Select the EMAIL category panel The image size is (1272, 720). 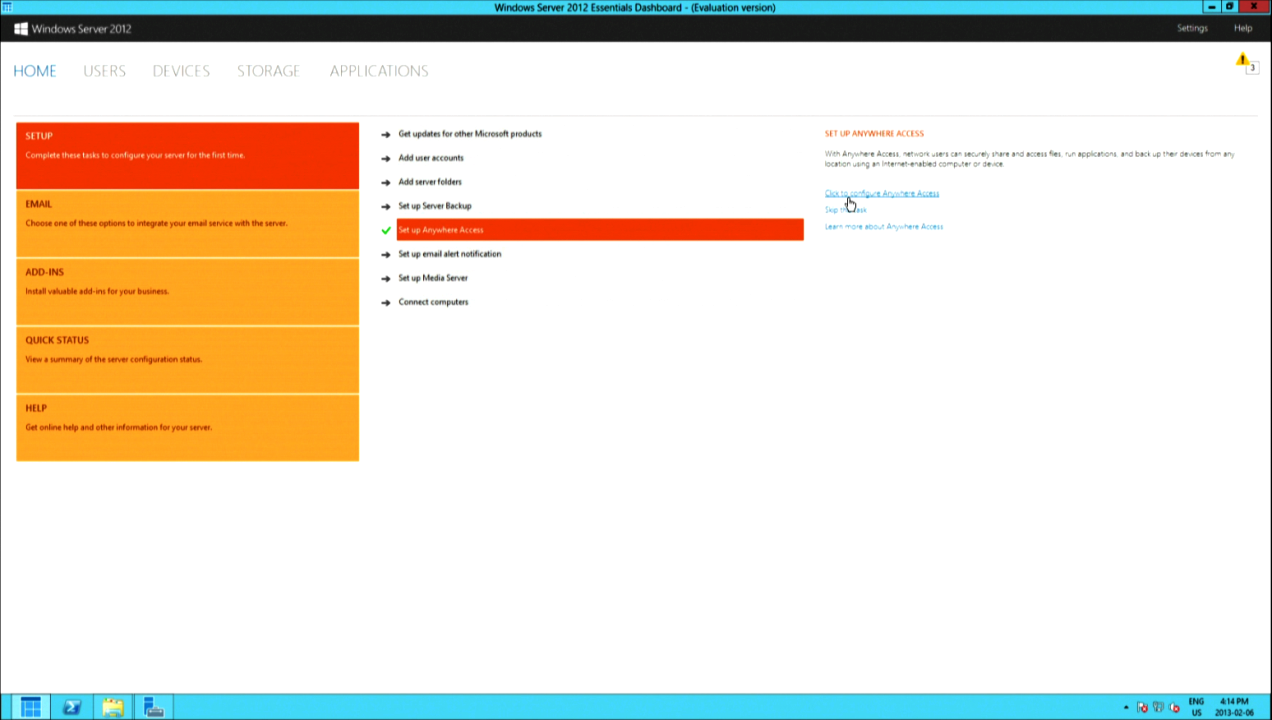[x=187, y=224]
